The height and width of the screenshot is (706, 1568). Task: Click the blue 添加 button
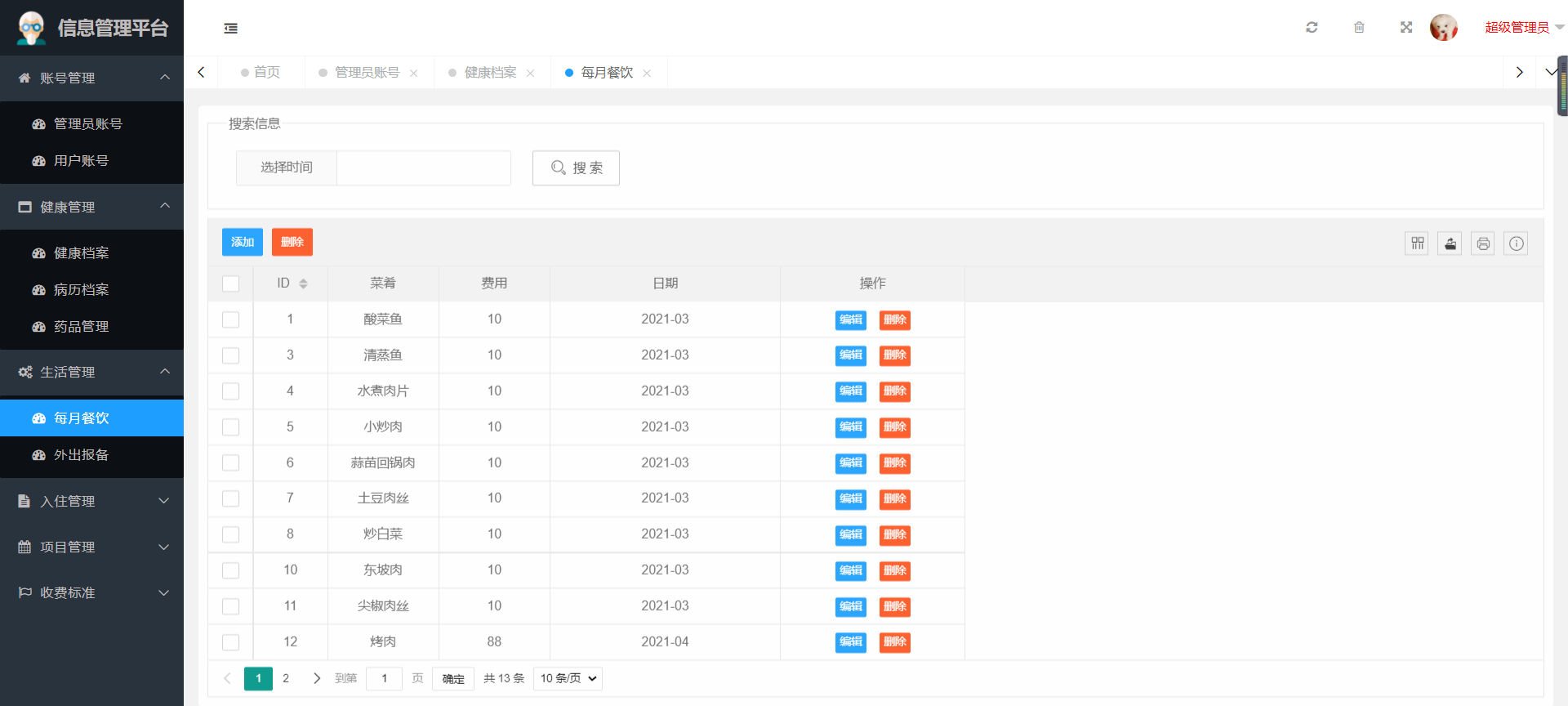(x=243, y=242)
